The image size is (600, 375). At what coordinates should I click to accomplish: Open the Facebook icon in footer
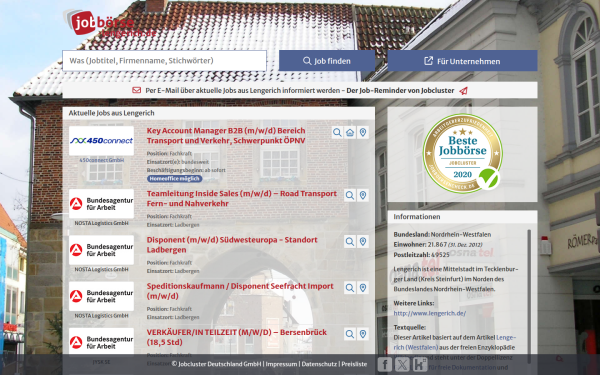[385, 364]
